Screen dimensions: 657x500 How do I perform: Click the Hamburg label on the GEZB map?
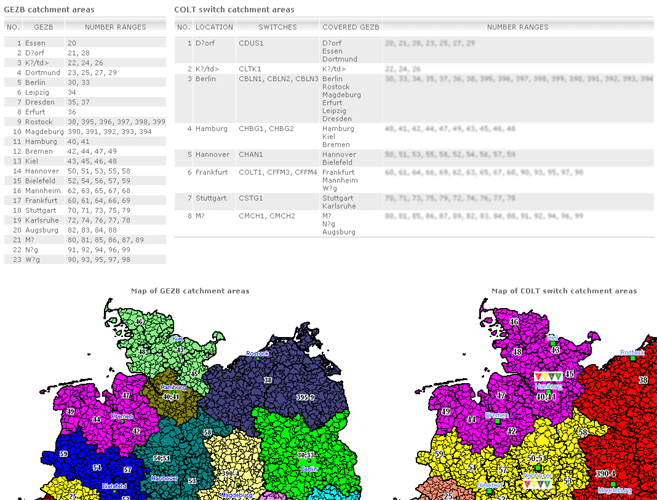click(x=173, y=387)
